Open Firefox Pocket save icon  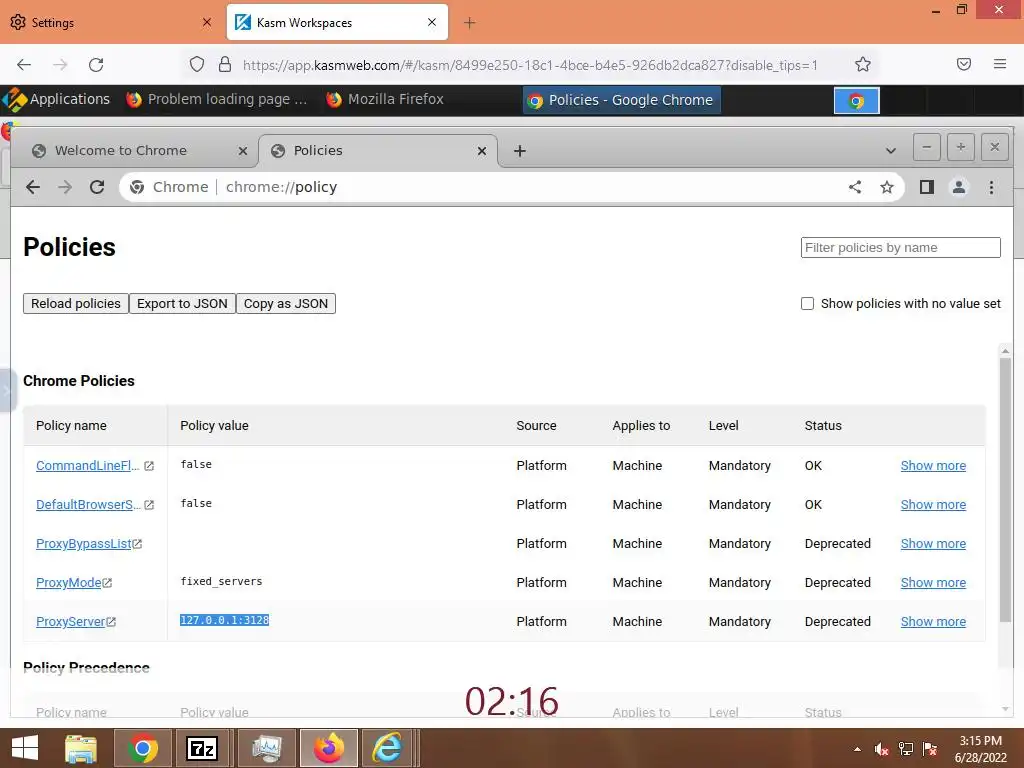point(963,64)
